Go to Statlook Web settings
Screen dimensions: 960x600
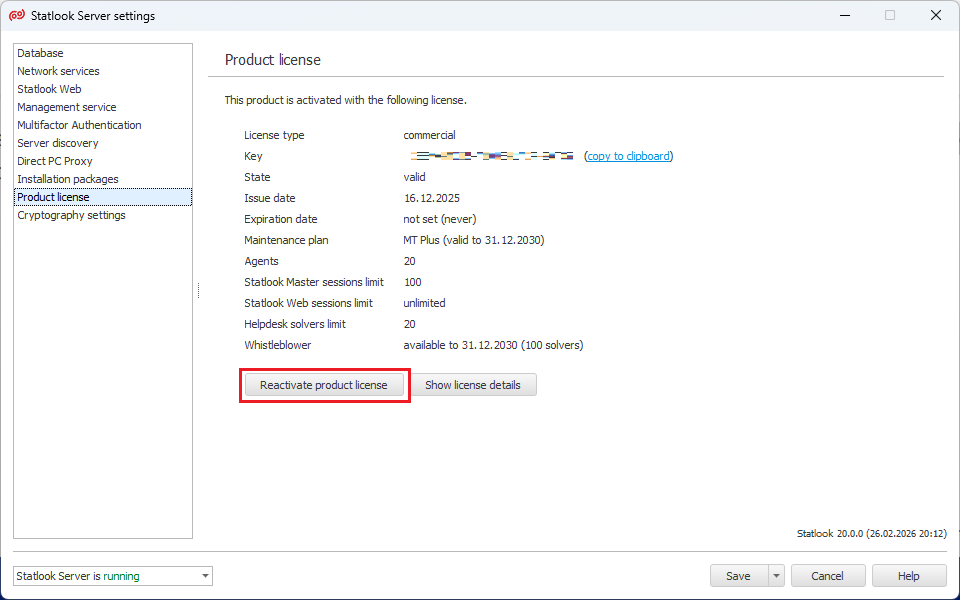(49, 89)
